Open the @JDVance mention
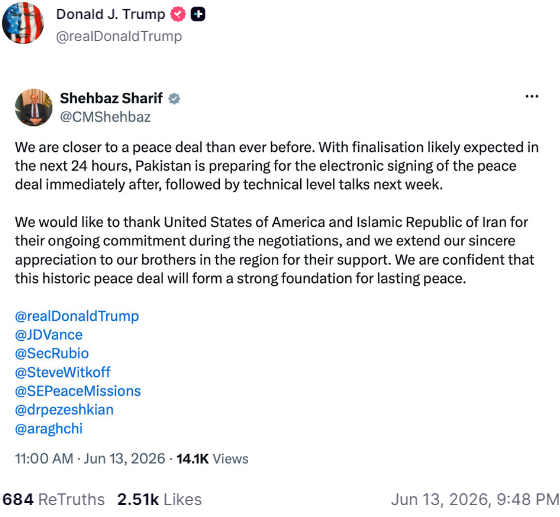The height and width of the screenshot is (517, 560). pos(49,335)
